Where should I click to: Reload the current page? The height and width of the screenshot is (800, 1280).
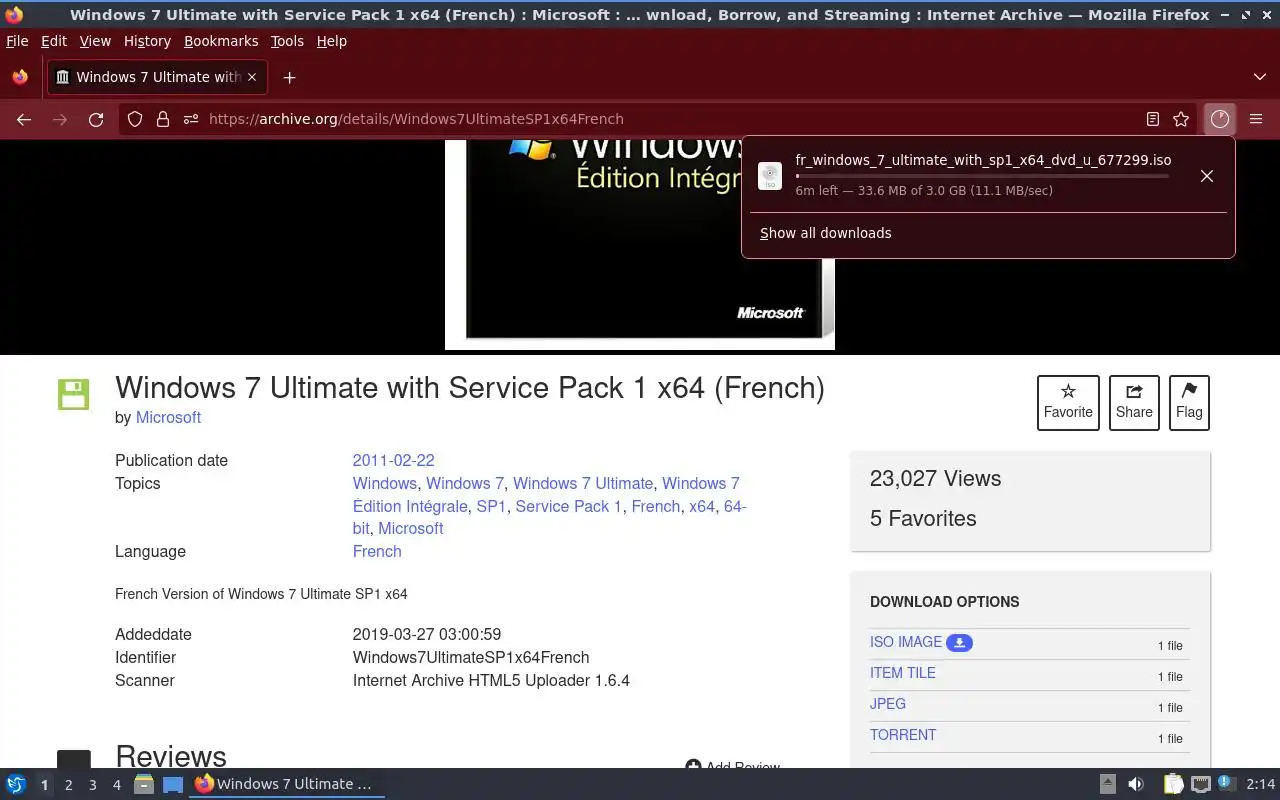[96, 119]
